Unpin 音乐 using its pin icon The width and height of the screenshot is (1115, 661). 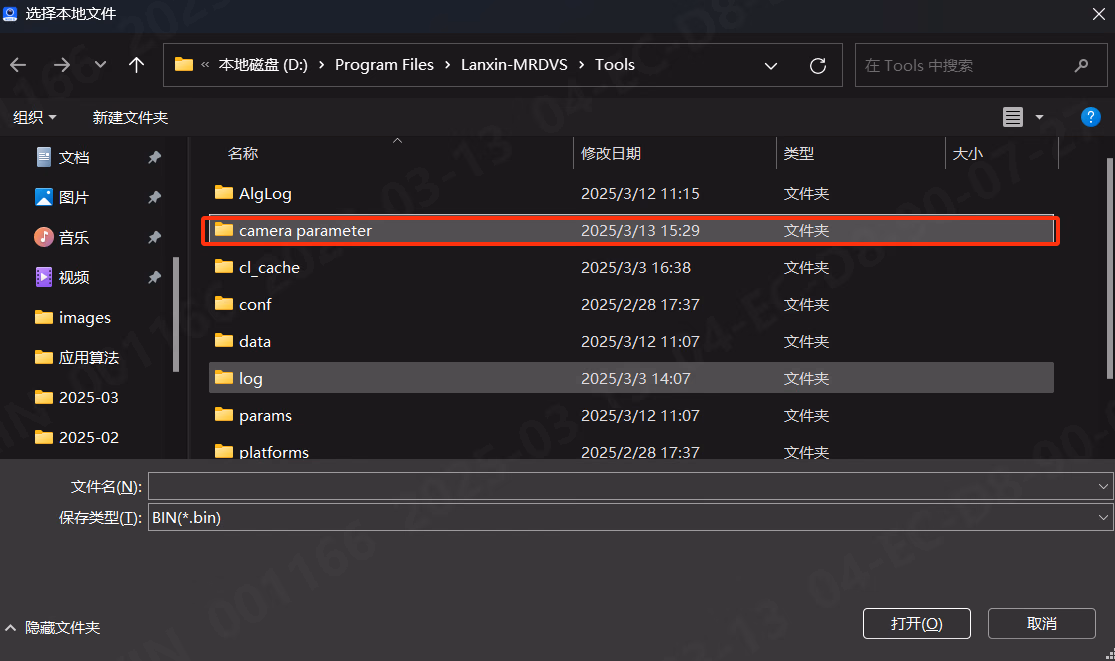tap(154, 237)
